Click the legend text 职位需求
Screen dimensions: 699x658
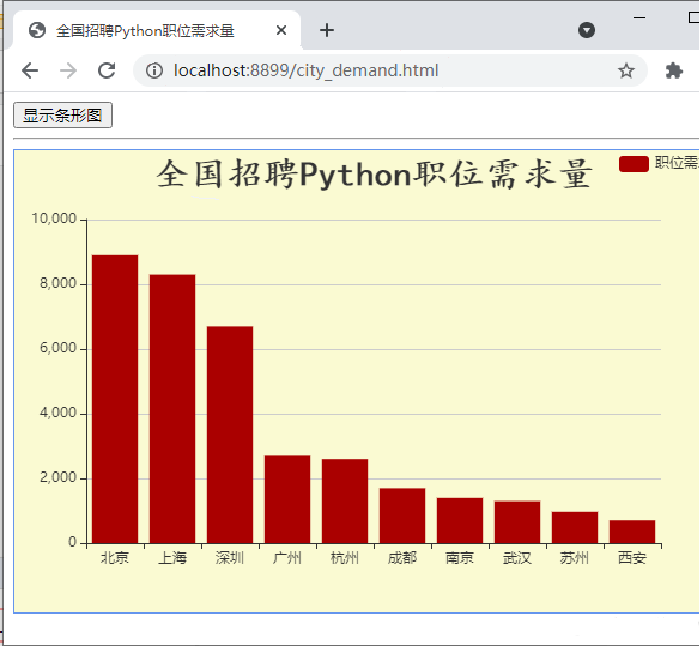tap(676, 163)
